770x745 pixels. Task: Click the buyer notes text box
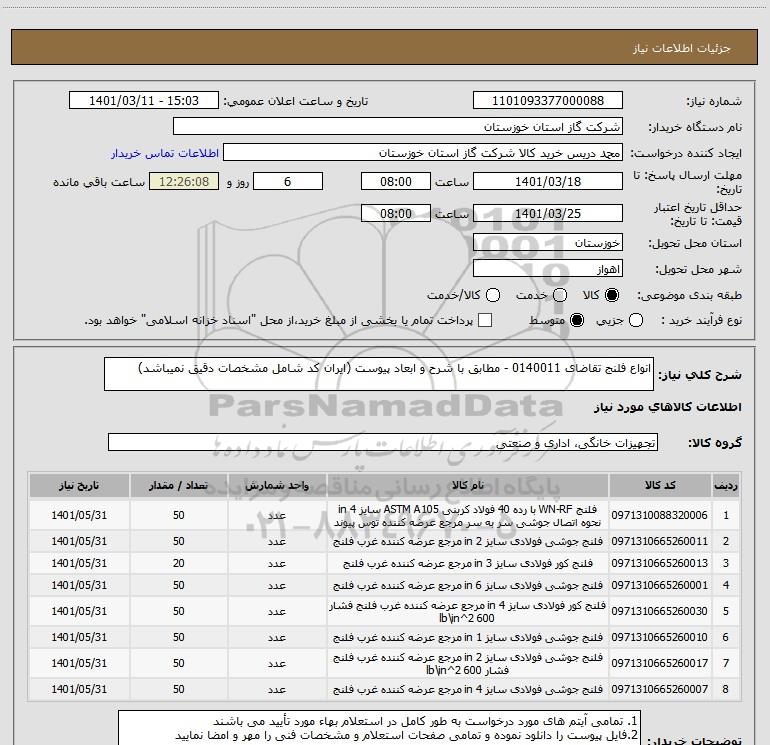[380, 728]
